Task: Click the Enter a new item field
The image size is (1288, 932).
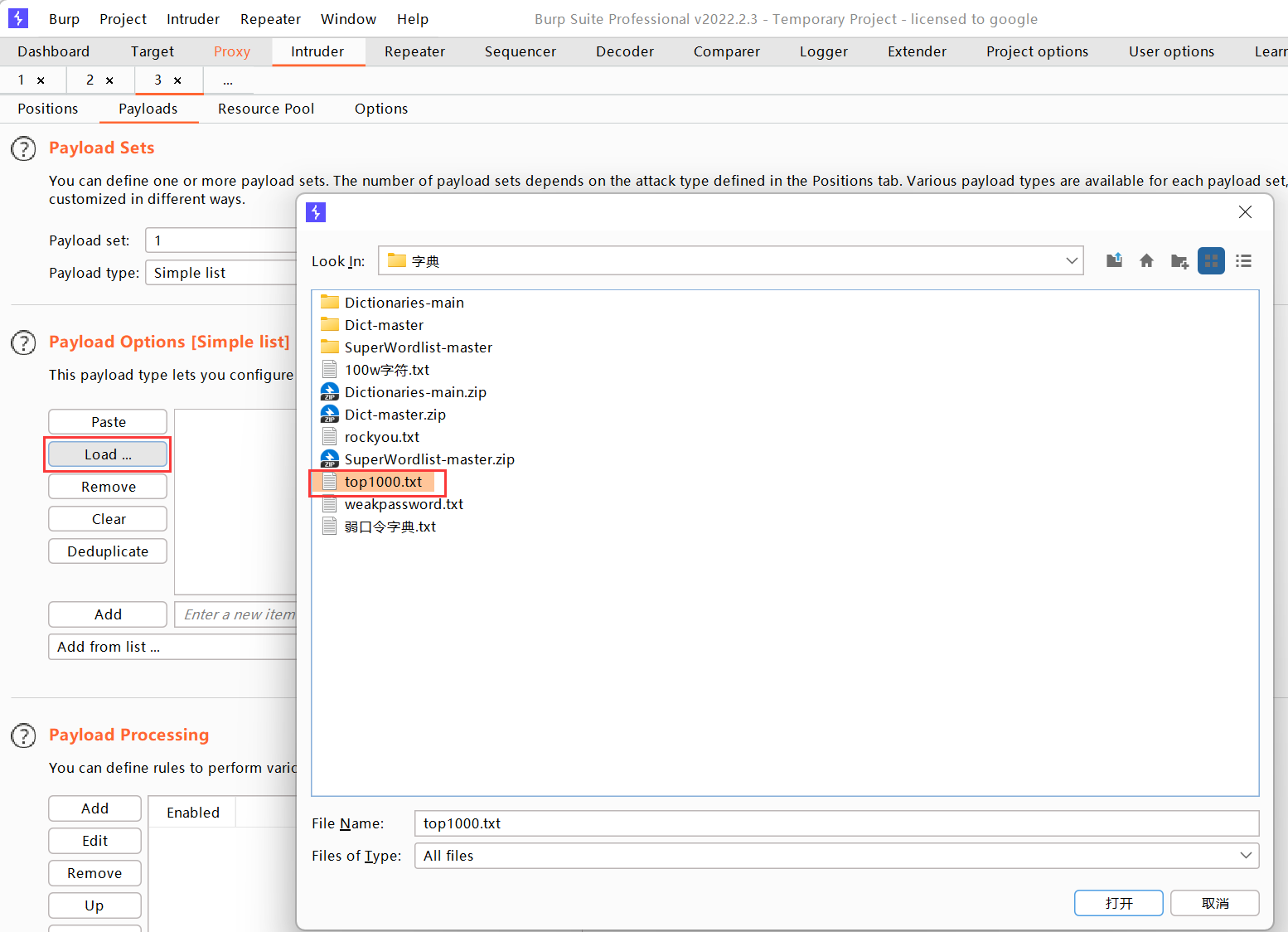Action: click(x=236, y=614)
